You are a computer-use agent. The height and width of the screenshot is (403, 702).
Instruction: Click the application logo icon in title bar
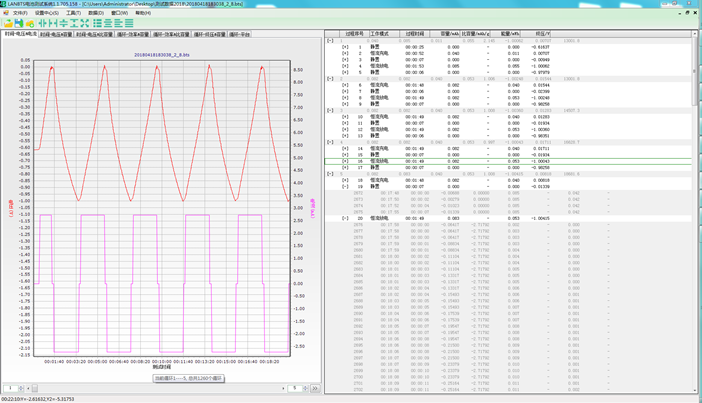tap(5, 4)
